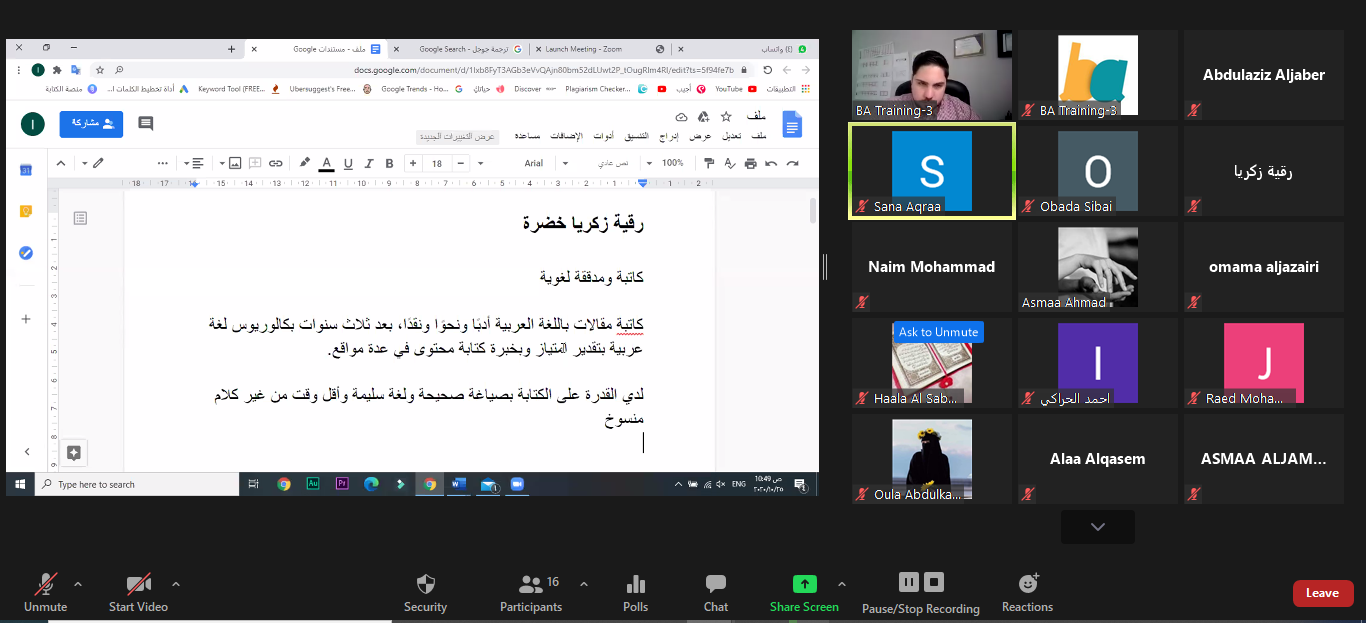Expand audio options arrow beside Unmute
The width and height of the screenshot is (1366, 623).
coord(78,584)
